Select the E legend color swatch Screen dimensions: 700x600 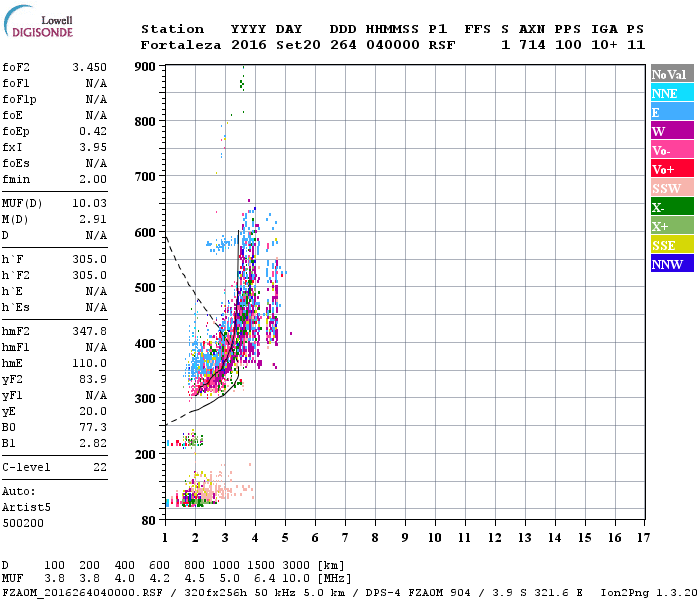(x=672, y=112)
